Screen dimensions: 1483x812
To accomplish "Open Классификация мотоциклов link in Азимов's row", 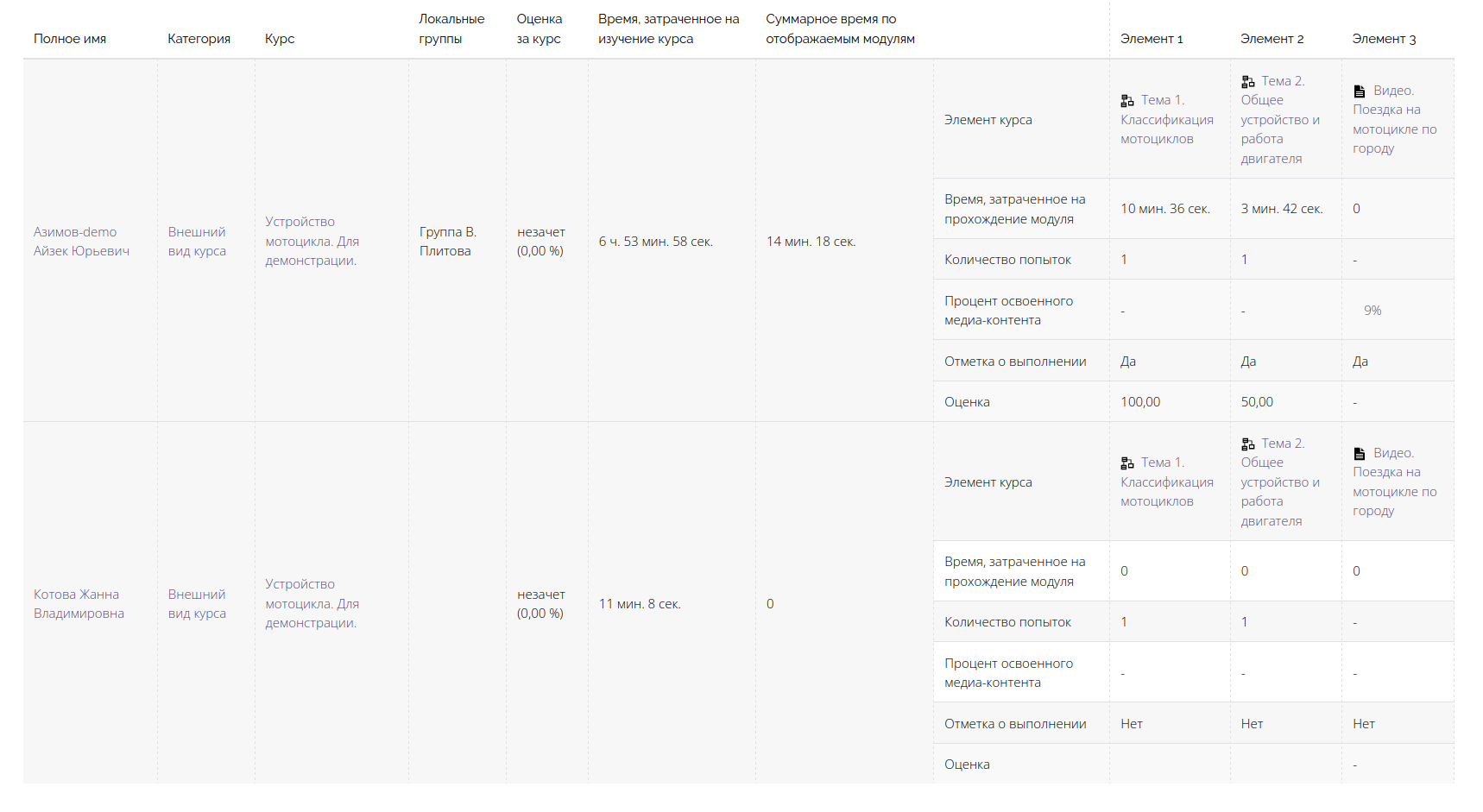I will 1166,129.
